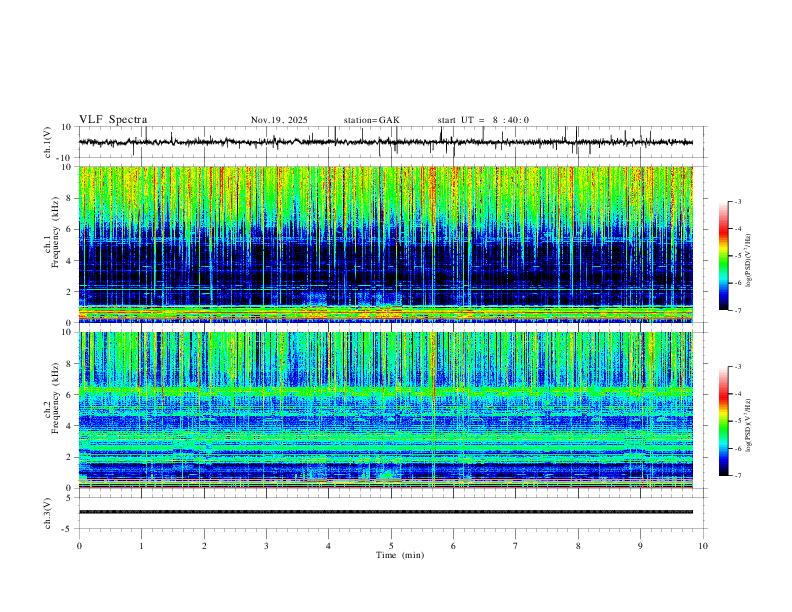Click the "-3" tick on ch.2 colorbar
792x612 pixels.
point(737,367)
